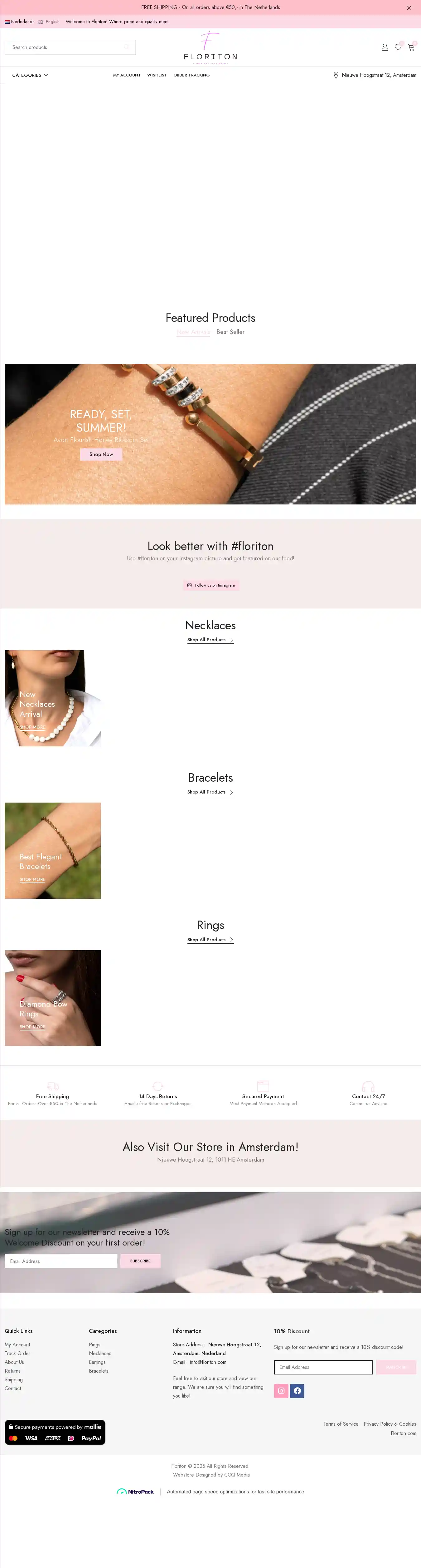
Task: Expand Shop All Products under Rings
Action: tap(210, 940)
